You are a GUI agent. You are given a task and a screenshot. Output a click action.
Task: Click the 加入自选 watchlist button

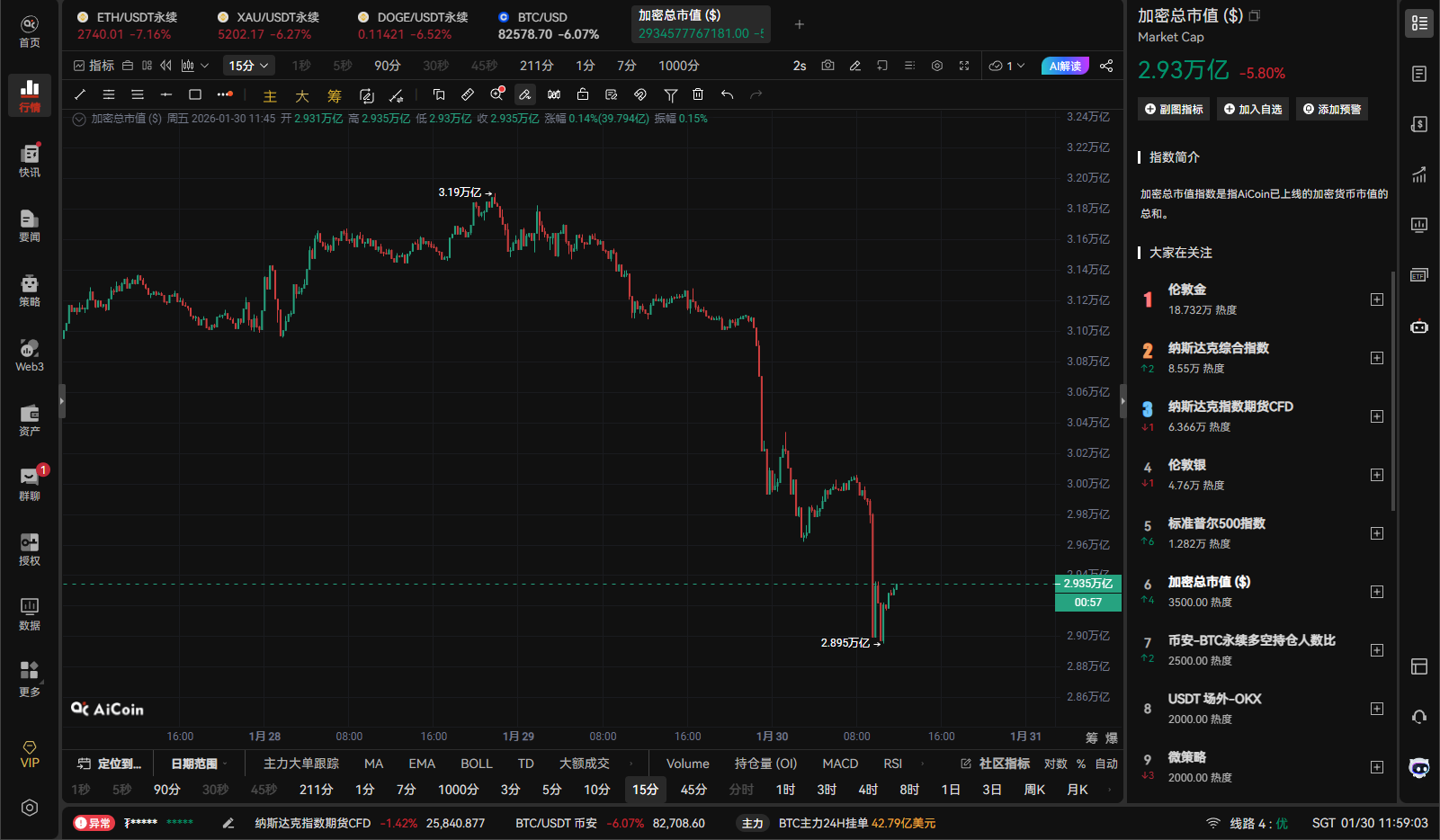tap(1252, 108)
